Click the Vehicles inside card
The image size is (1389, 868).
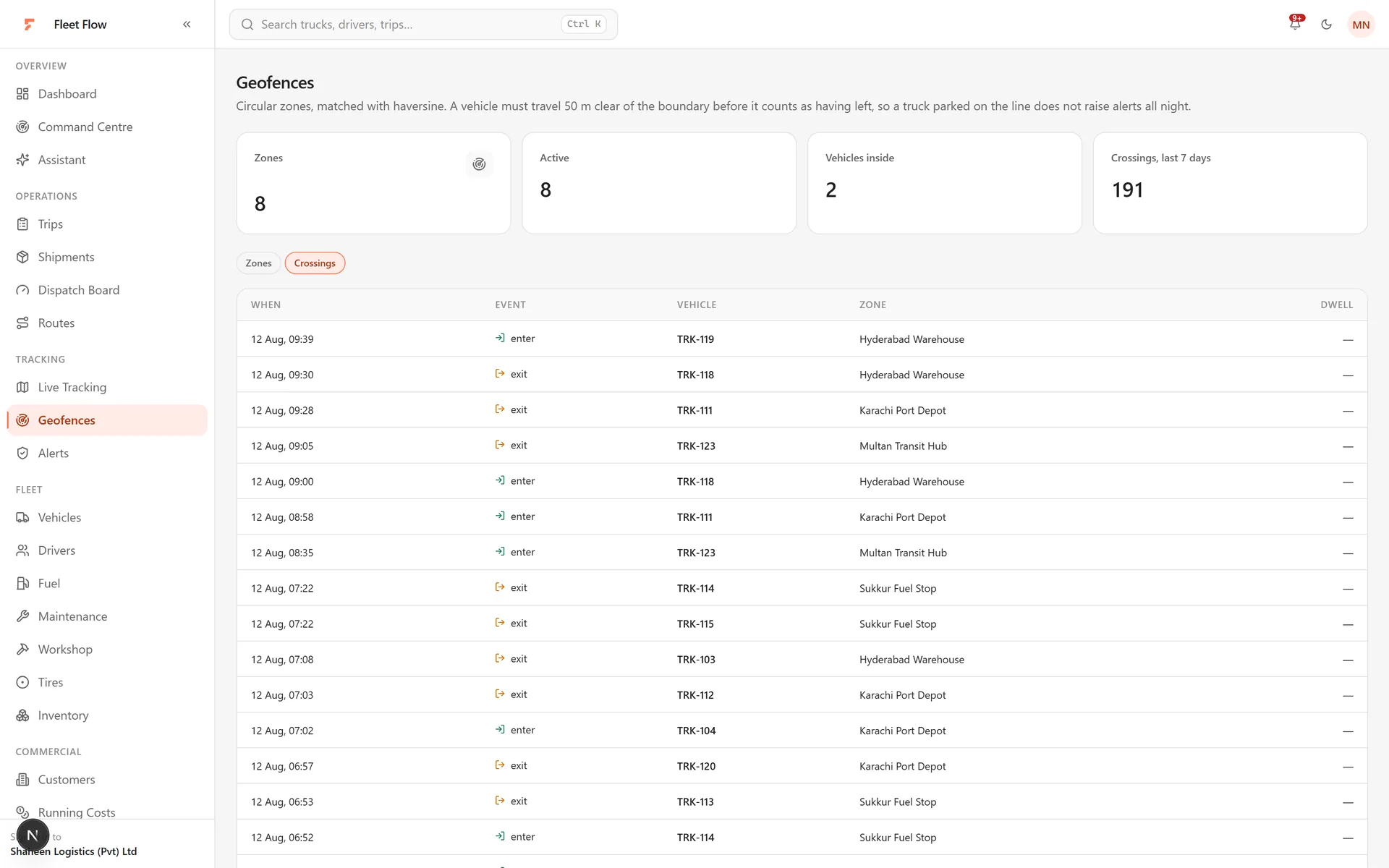coord(945,183)
